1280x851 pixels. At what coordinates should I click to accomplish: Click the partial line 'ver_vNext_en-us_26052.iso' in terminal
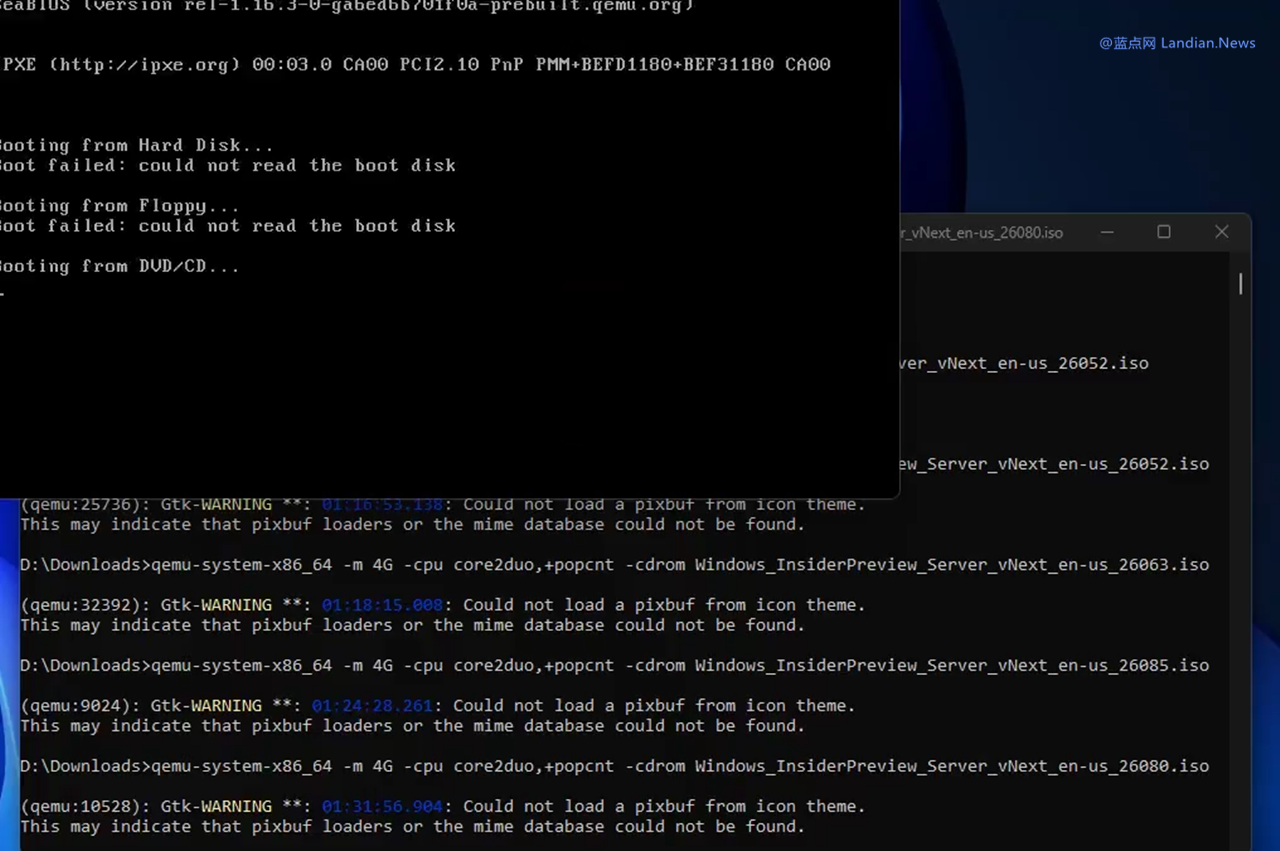coord(1024,363)
